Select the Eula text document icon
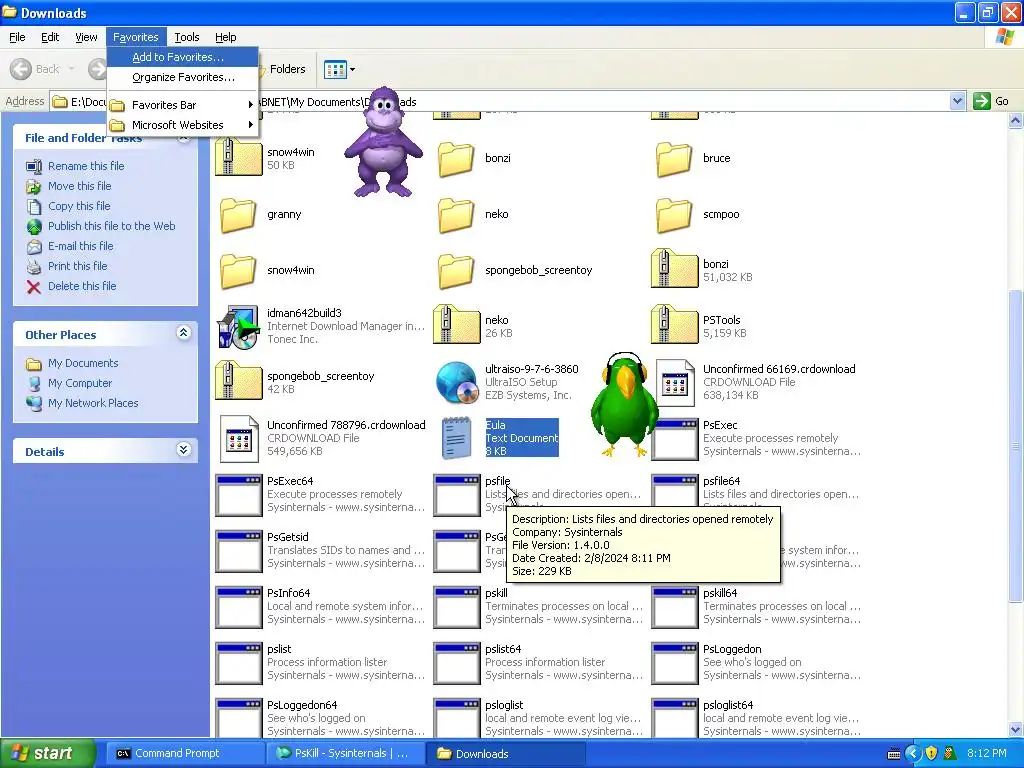This screenshot has height=768, width=1024. (x=456, y=439)
